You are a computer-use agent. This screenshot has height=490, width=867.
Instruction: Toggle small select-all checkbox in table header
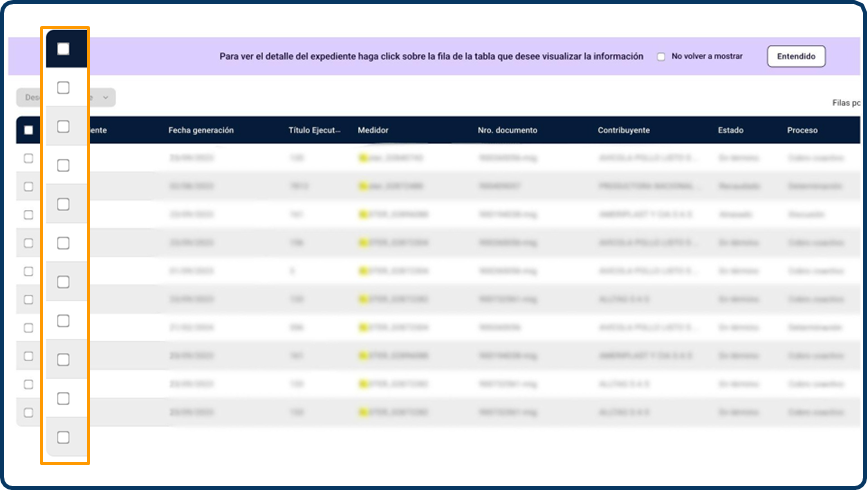pos(28,130)
